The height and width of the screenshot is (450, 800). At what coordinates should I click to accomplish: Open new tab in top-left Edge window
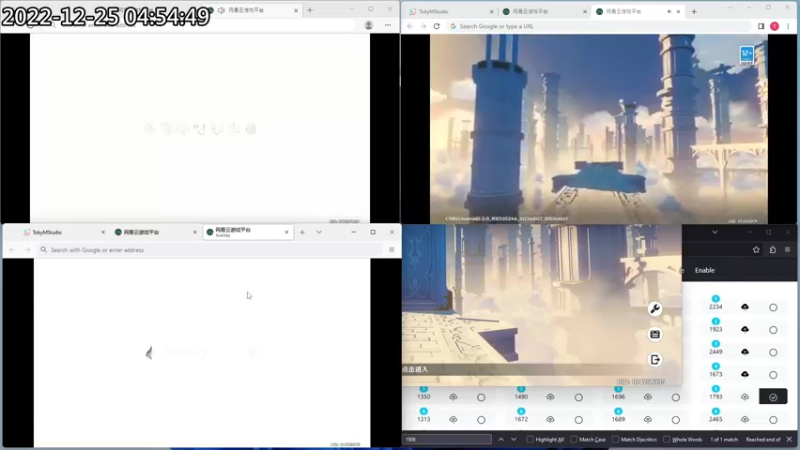pyautogui.click(x=310, y=10)
